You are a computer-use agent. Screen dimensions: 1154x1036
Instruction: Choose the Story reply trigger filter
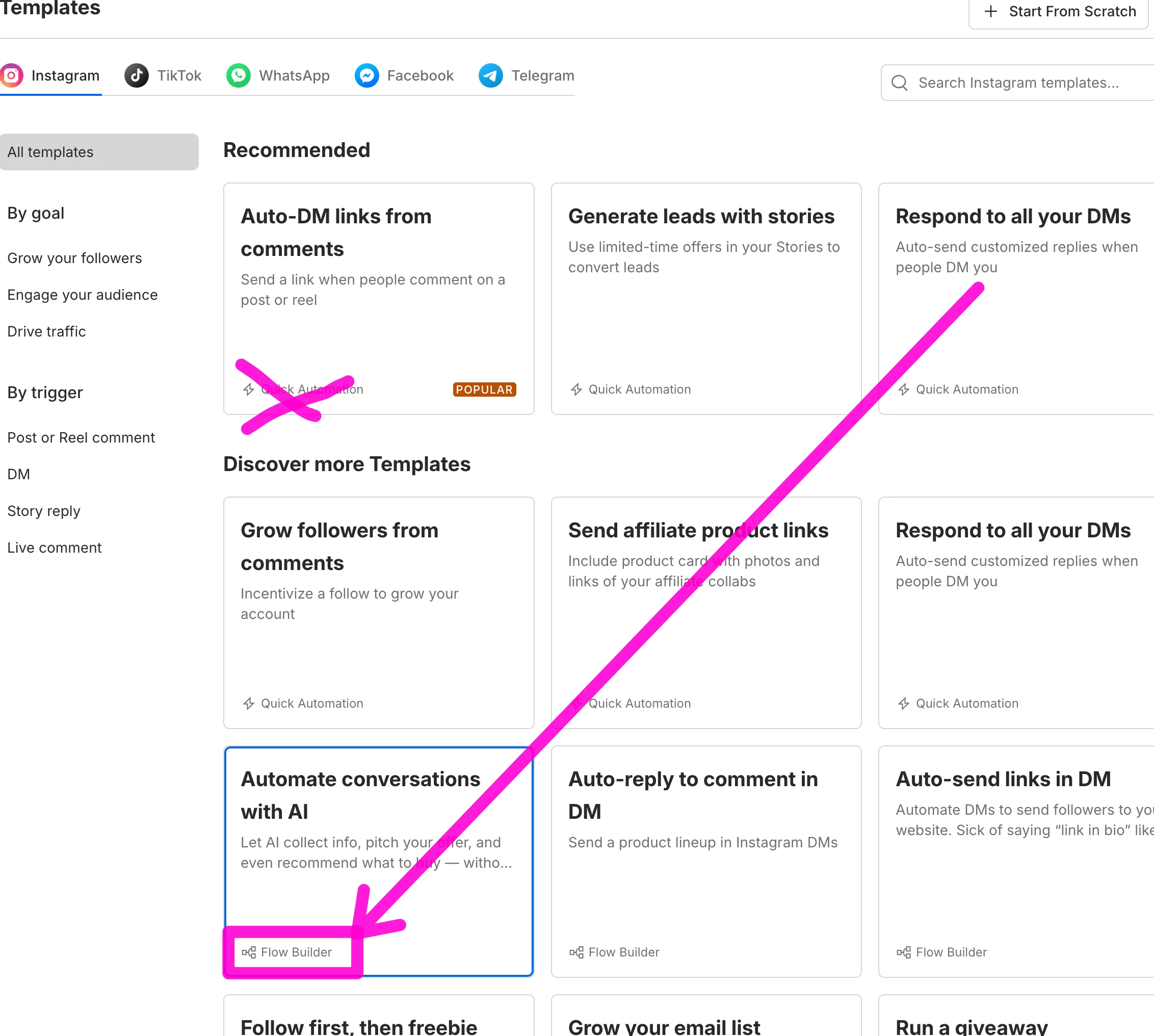point(44,511)
